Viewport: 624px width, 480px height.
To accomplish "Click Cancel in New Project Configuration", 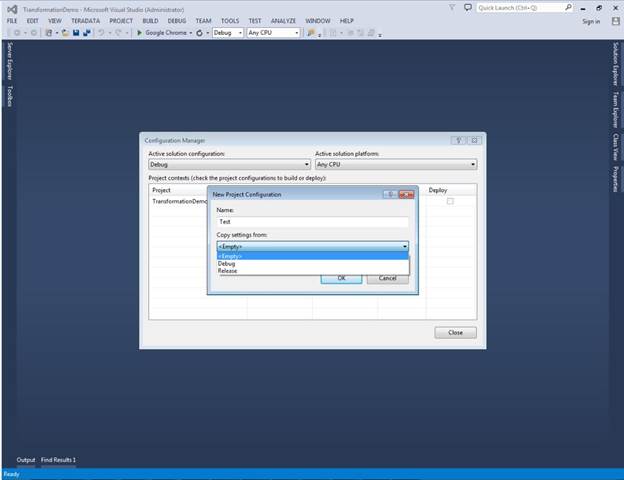I will click(388, 278).
